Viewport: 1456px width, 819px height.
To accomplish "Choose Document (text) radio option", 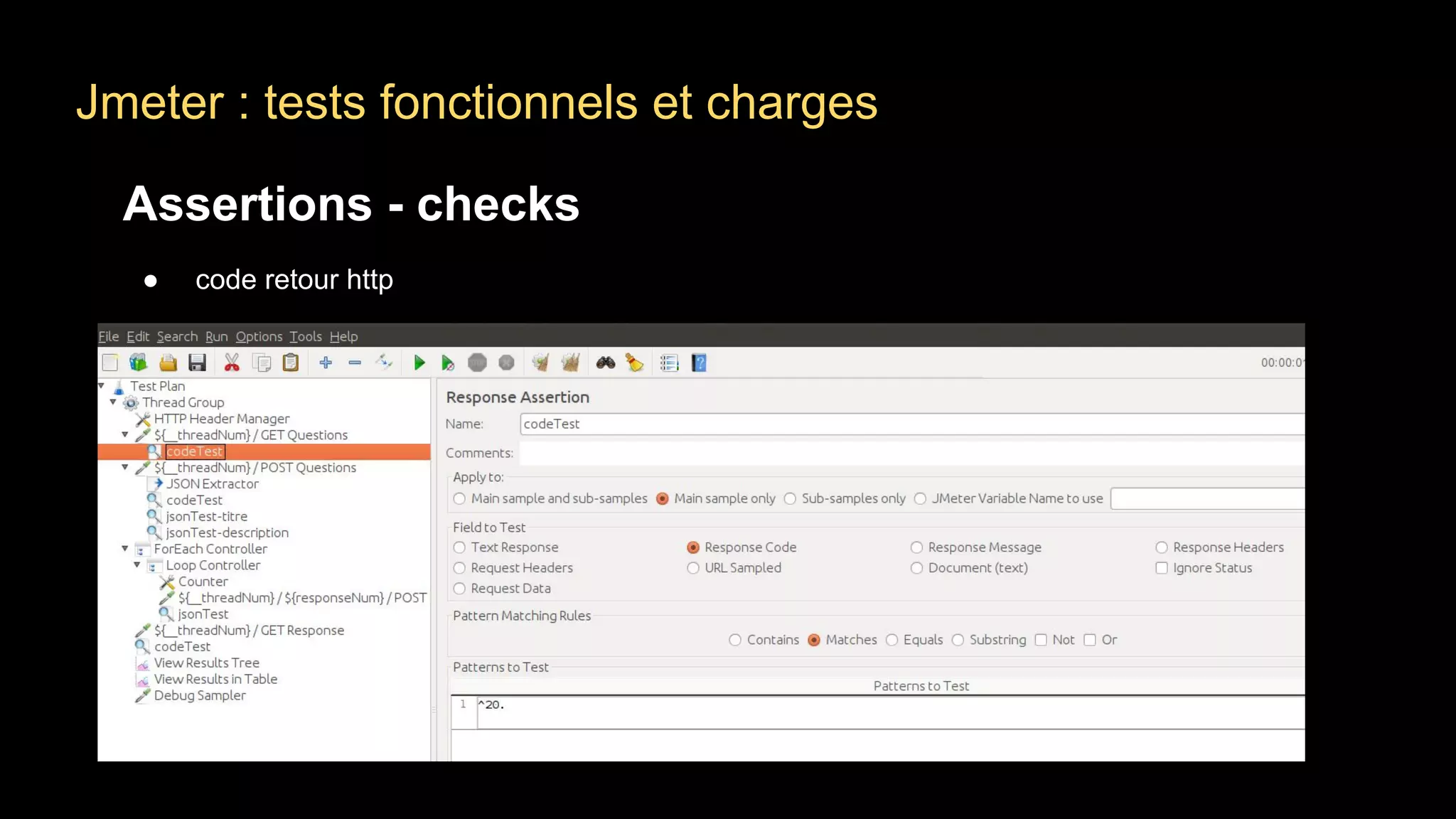I will tap(916, 568).
